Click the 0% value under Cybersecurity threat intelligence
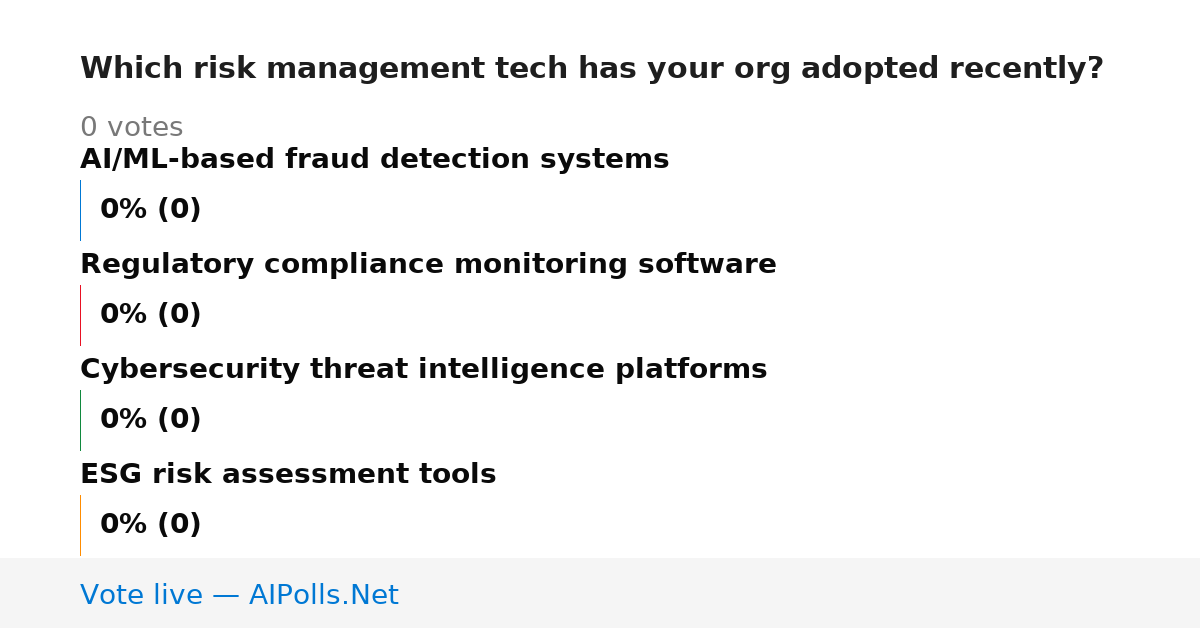1200x628 pixels. pyautogui.click(x=124, y=420)
